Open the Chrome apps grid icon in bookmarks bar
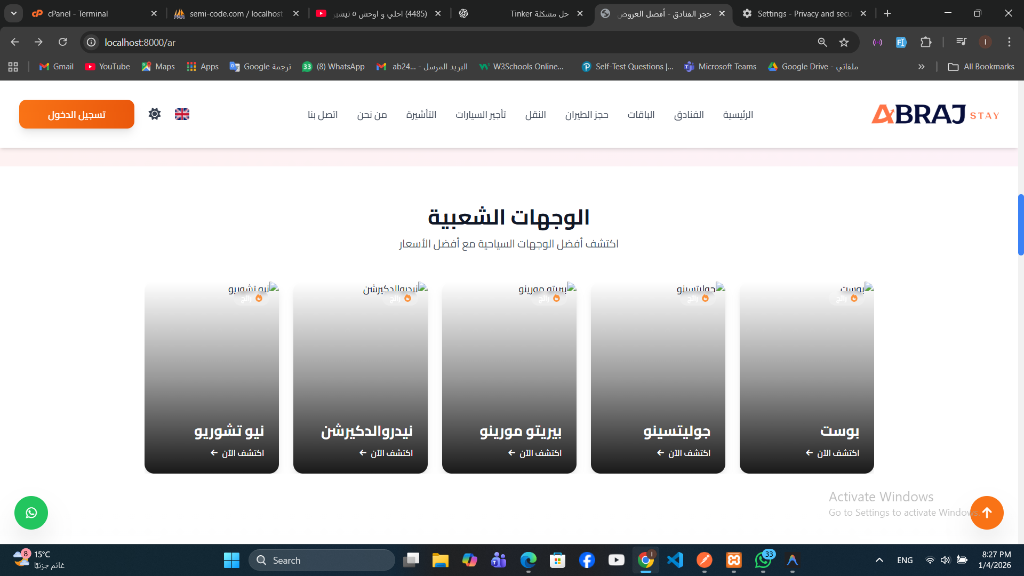This screenshot has width=1024, height=576. point(13,67)
